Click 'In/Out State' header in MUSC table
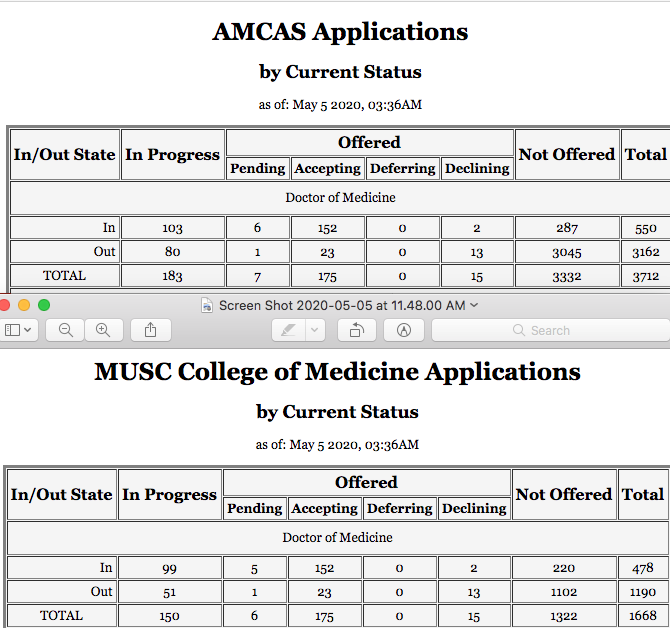Screen dimensions: 670x628 62,494
